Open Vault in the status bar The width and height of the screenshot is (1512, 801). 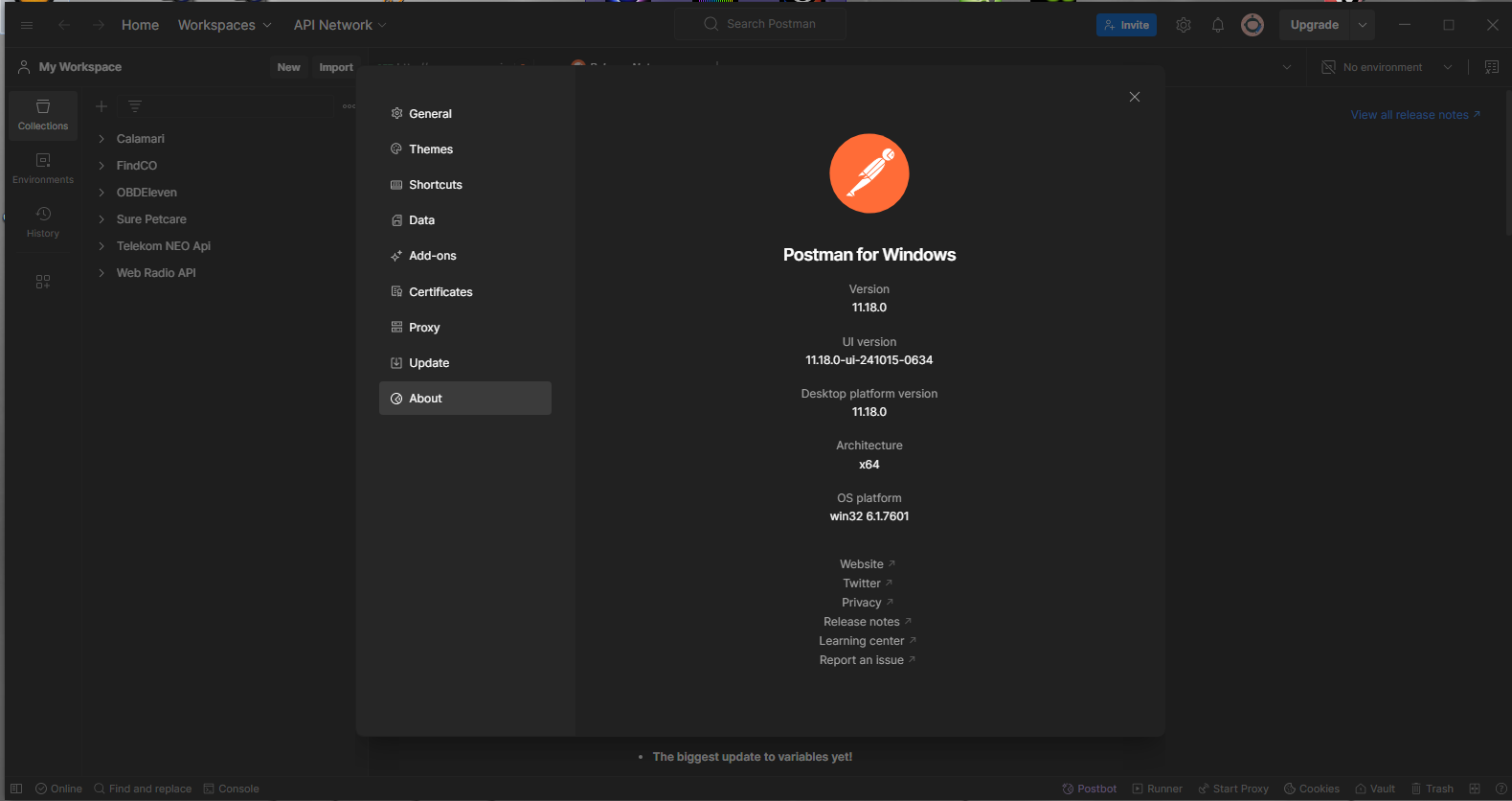point(1375,789)
